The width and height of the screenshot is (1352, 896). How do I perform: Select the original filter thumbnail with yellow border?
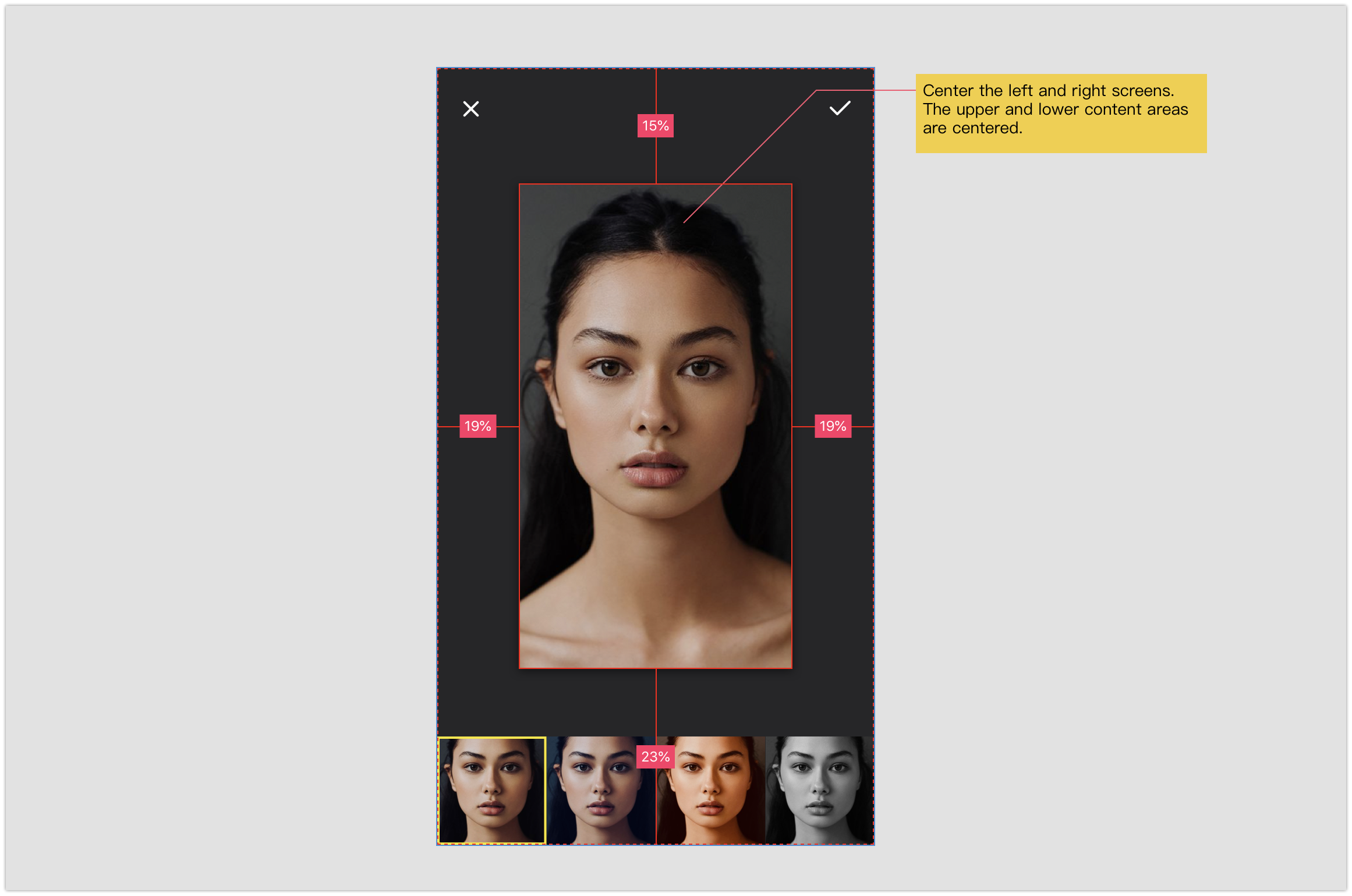(492, 790)
